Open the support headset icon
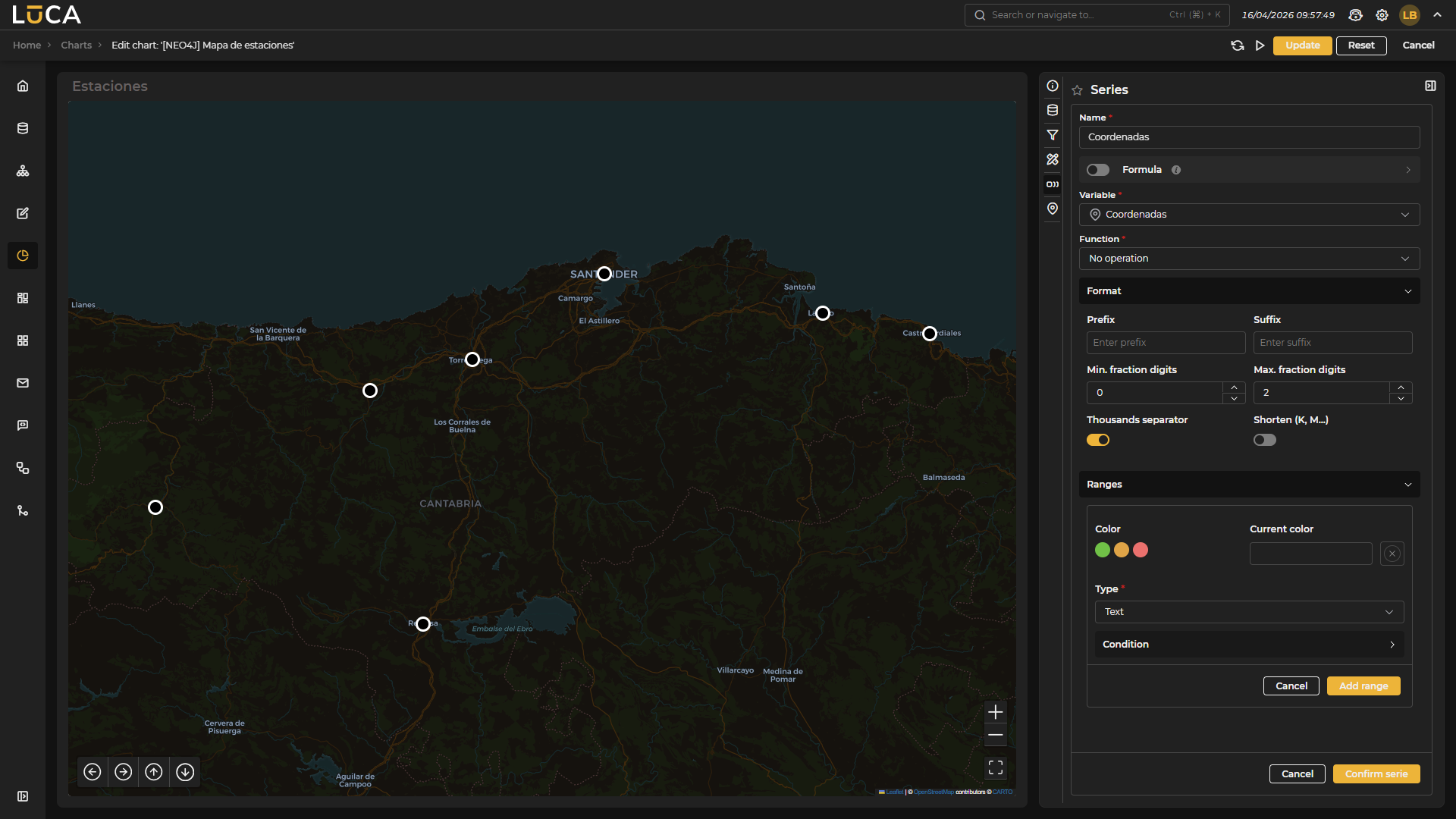Image resolution: width=1456 pixels, height=819 pixels. tap(1356, 15)
